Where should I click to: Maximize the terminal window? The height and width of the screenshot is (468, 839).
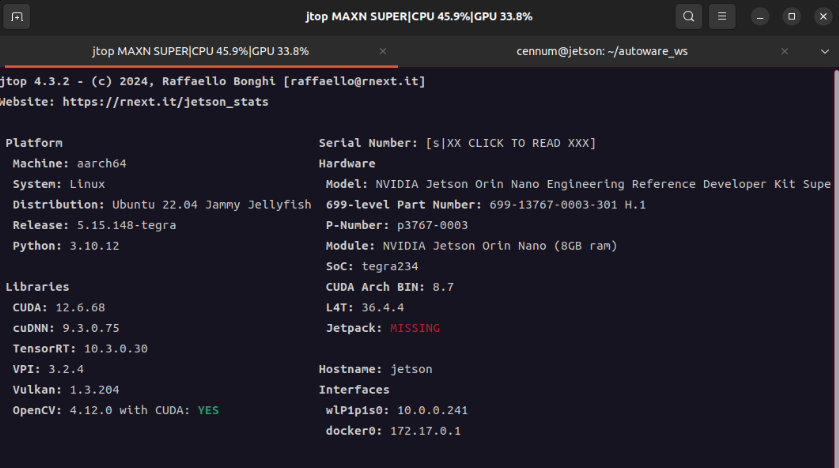tap(791, 16)
